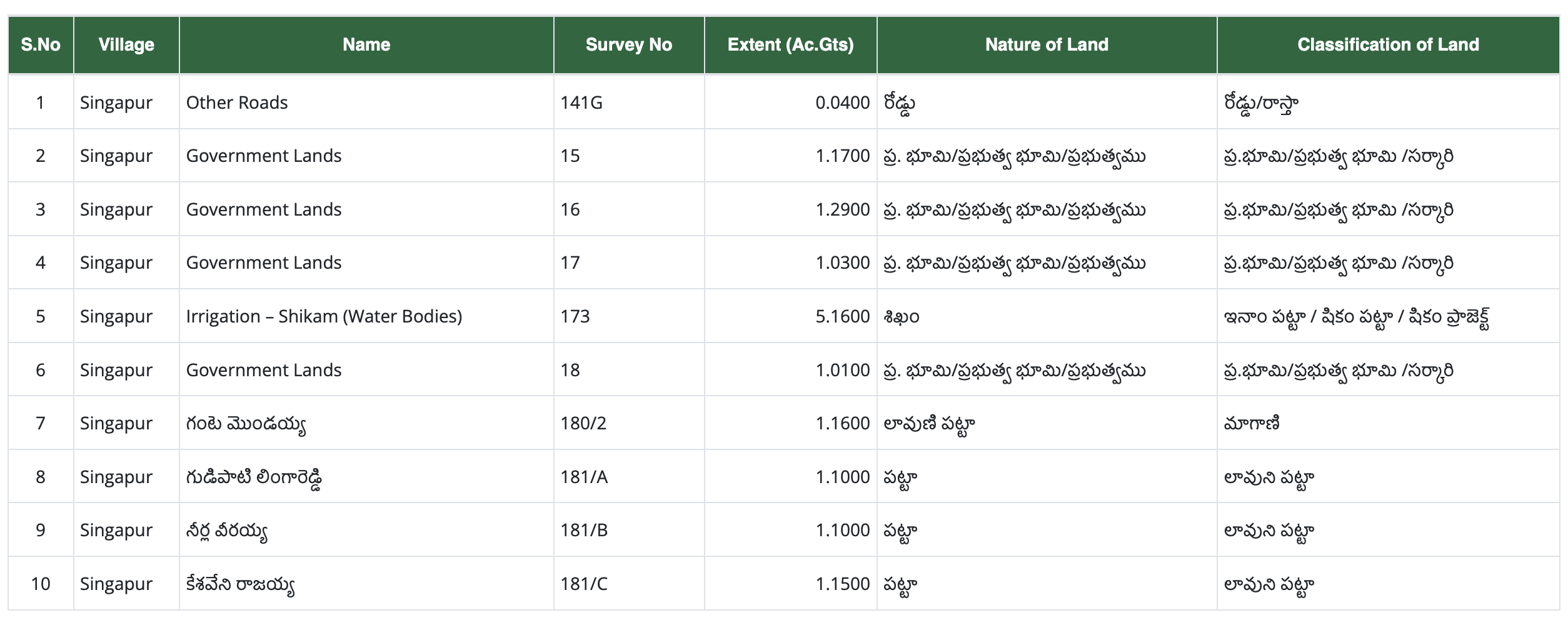Select the Irrigation – Shikam (Water Bodies) entry
The image size is (1568, 620).
[x=325, y=316]
